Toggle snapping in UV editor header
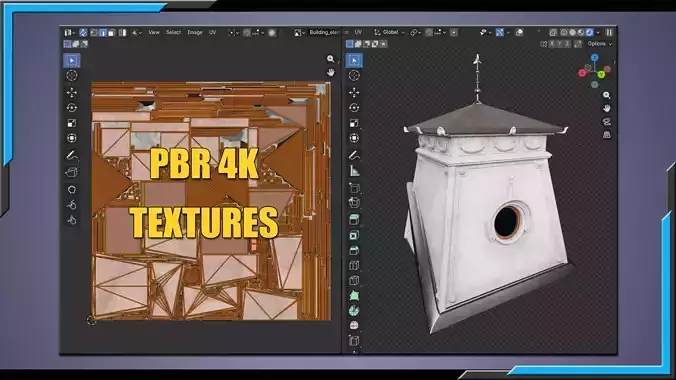The image size is (676, 380). [x=247, y=32]
